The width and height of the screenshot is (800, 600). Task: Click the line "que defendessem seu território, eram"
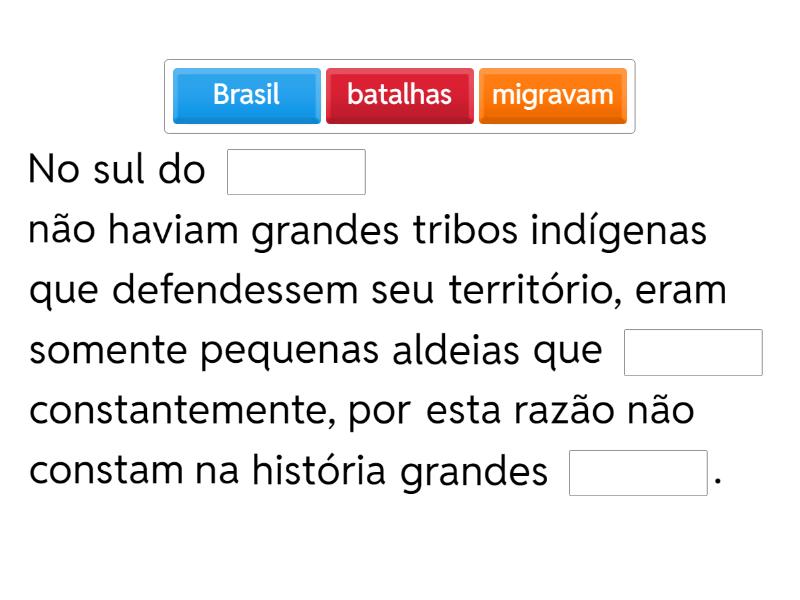click(378, 291)
